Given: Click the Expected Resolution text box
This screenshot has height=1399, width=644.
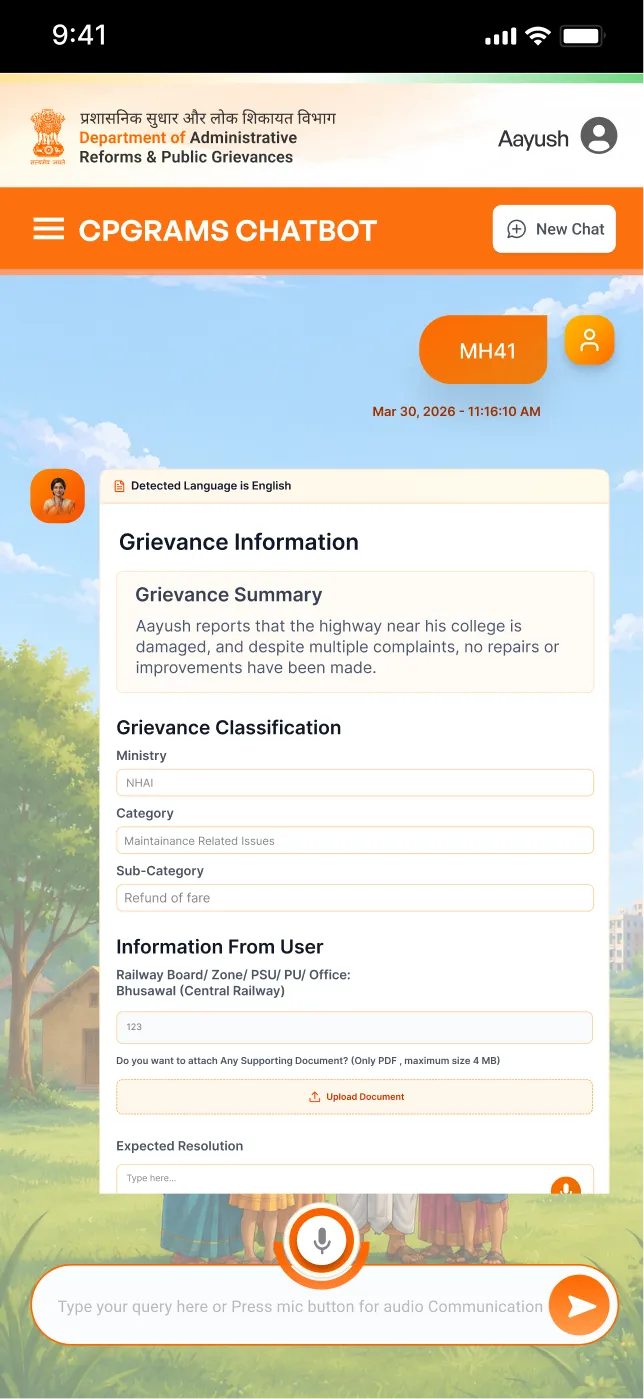Looking at the screenshot, I should point(355,1179).
